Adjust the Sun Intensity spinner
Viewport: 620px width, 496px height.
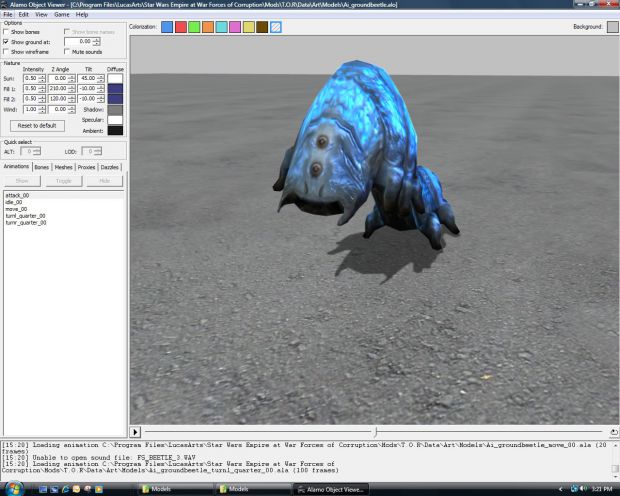click(x=34, y=78)
